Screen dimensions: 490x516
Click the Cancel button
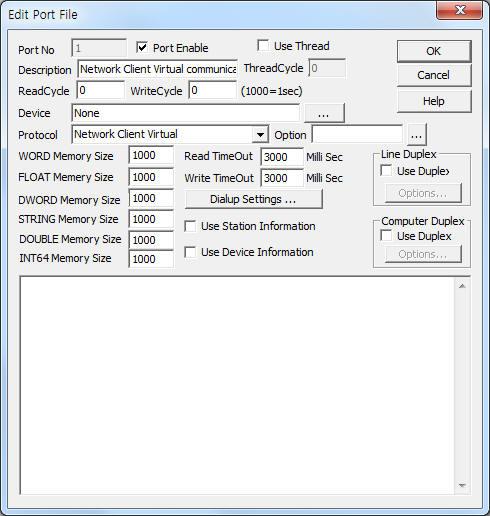[434, 75]
